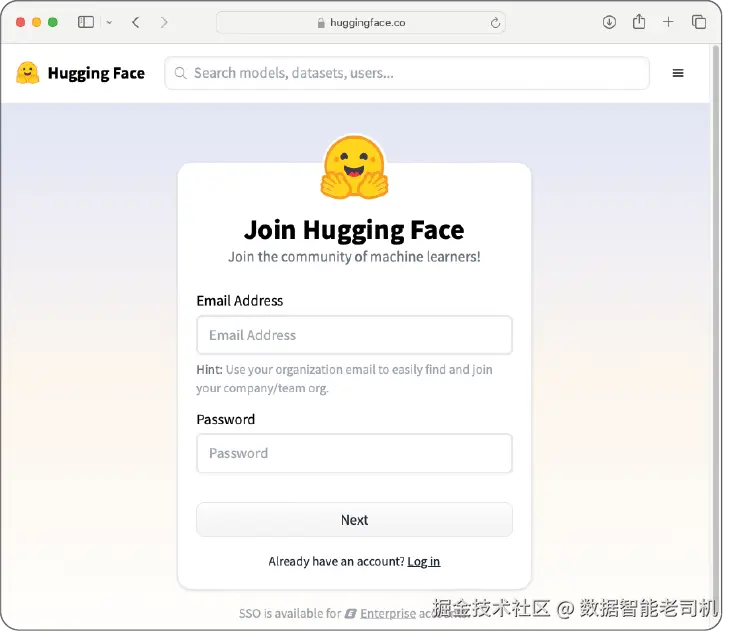Image resolution: width=736 pixels, height=637 pixels.
Task: Click the yellow minimize window button
Action: (x=37, y=22)
